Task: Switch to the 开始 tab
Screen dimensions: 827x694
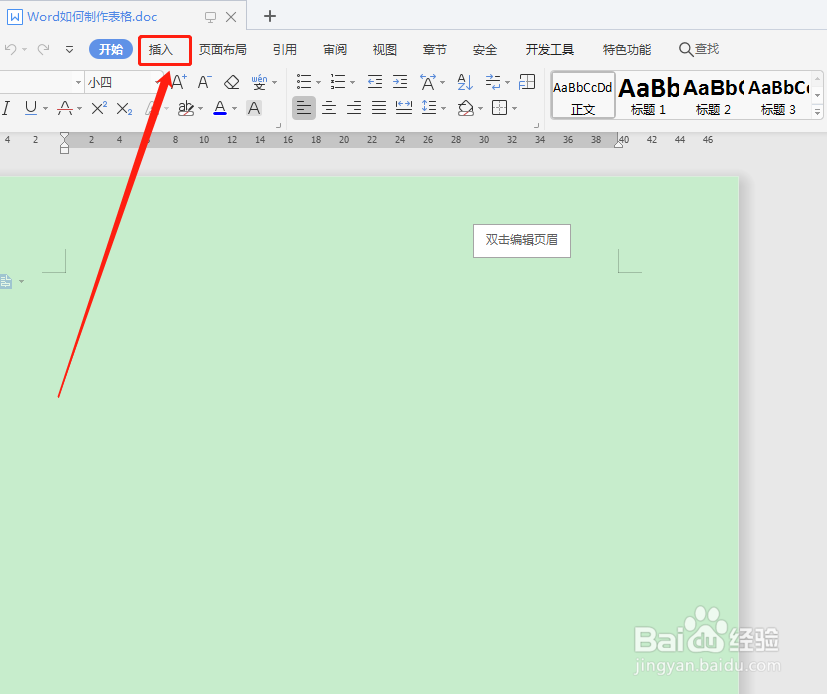Action: (111, 49)
